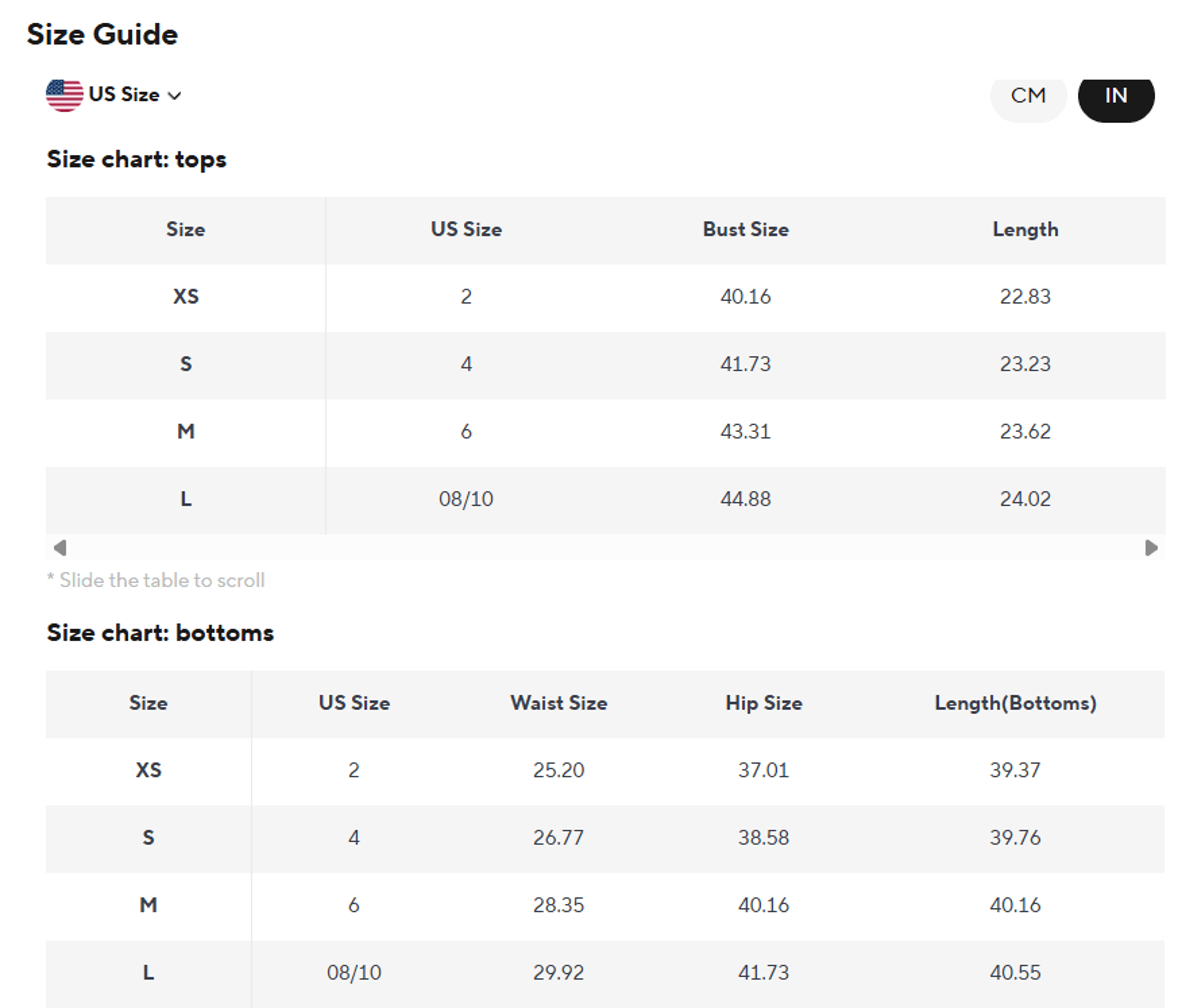Click the 24.02 length cell
The image size is (1182, 1008).
click(1025, 499)
